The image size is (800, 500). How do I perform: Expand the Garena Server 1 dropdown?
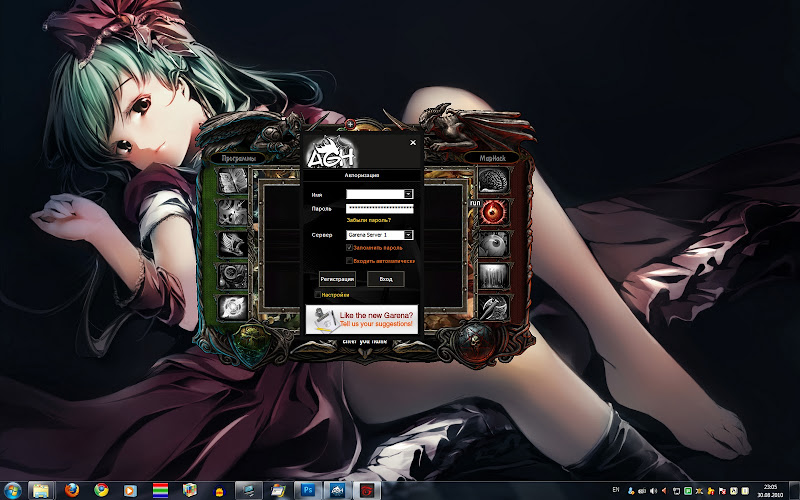click(408, 235)
